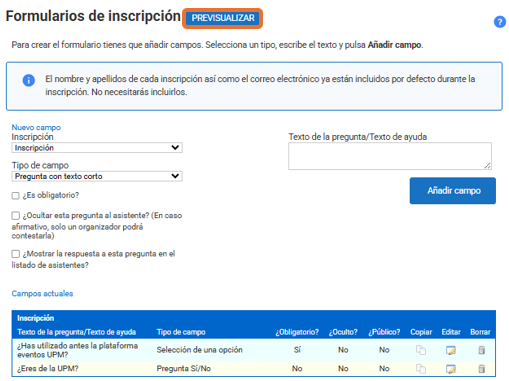Viewport: 509px width, 381px height.
Task: Open the 'Tipo de campo' dropdown
Action: point(97,176)
